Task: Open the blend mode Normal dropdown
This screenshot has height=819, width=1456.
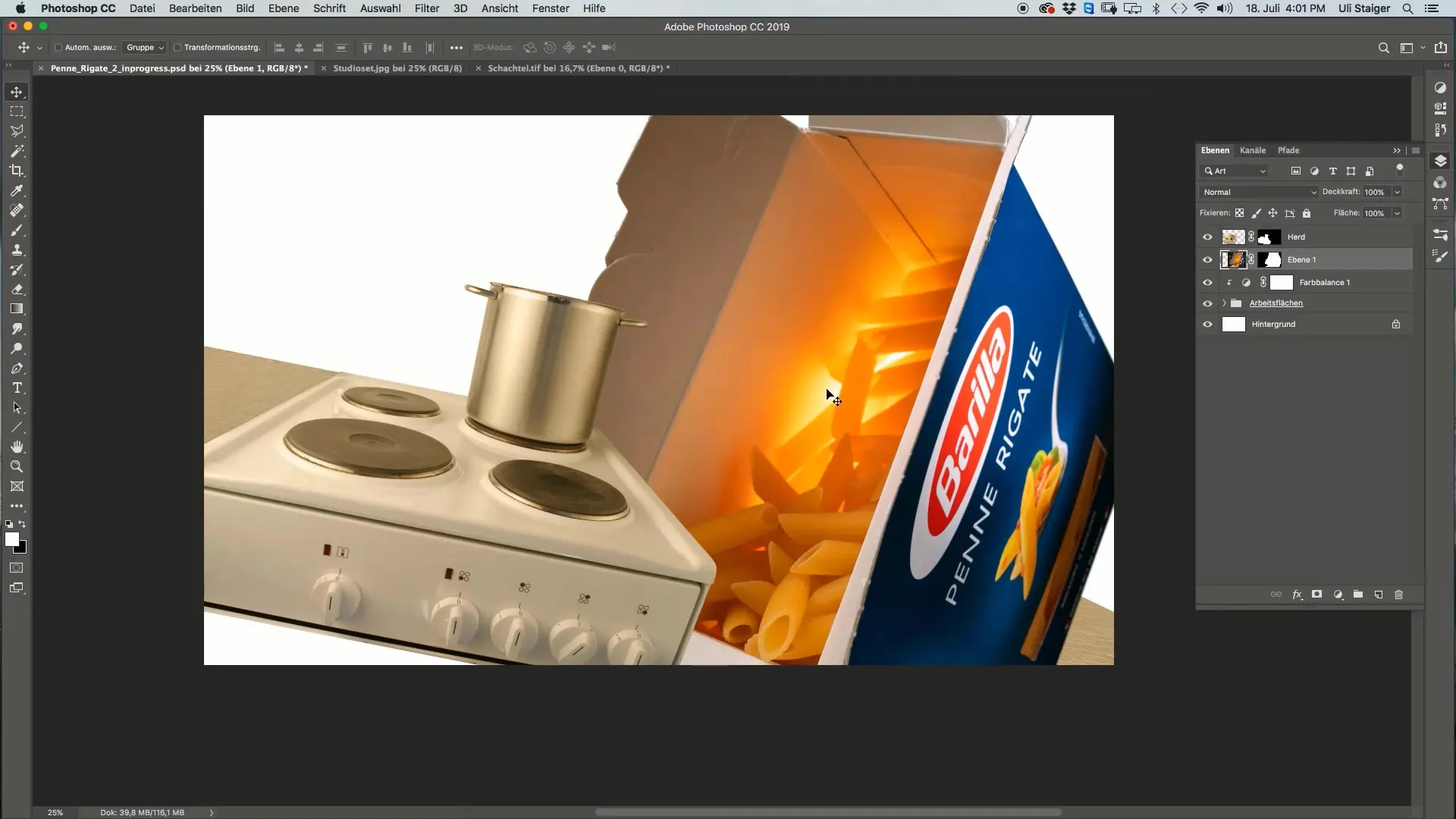Action: (1259, 192)
